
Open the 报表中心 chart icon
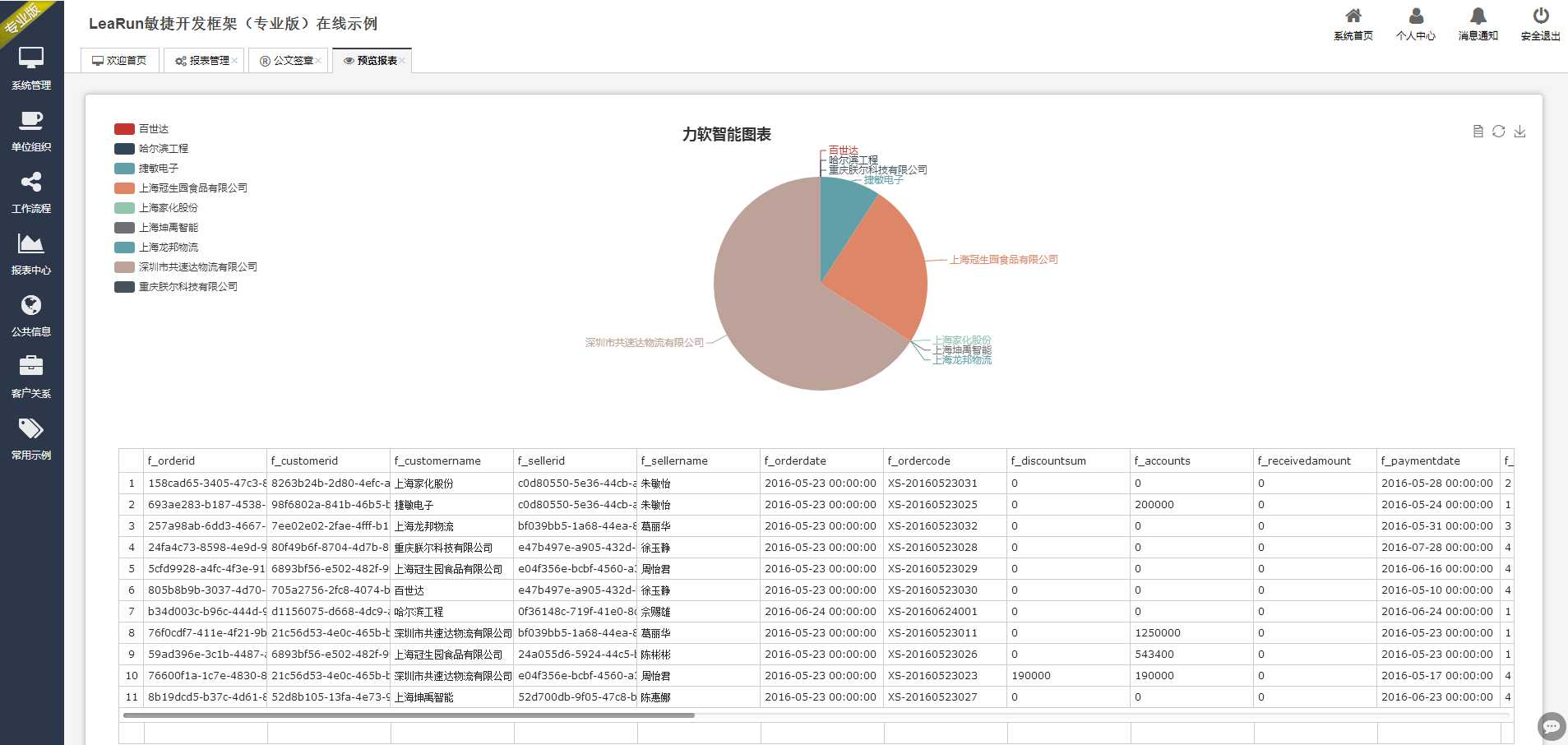[x=31, y=243]
